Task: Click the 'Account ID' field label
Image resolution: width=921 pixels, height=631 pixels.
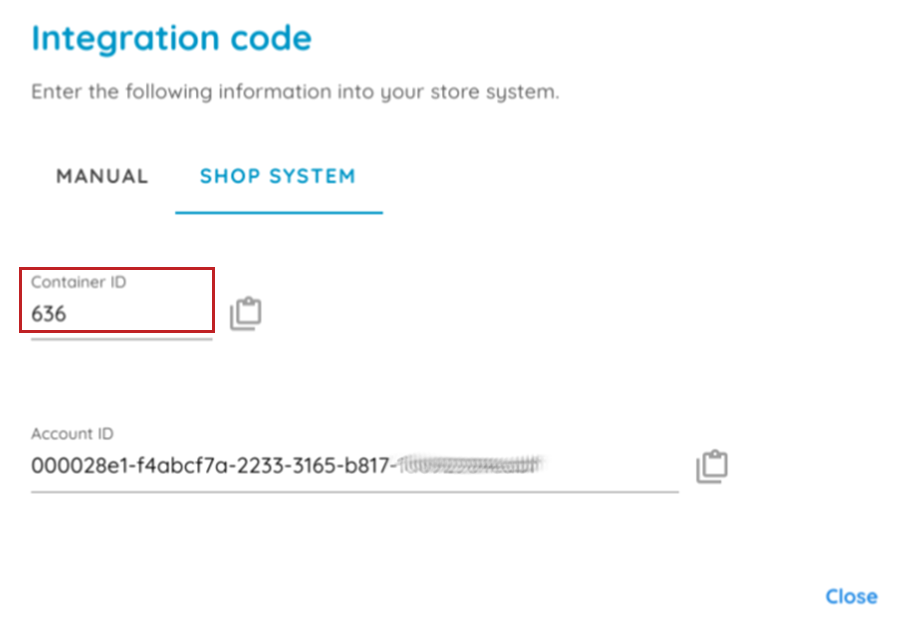Action: (x=73, y=434)
